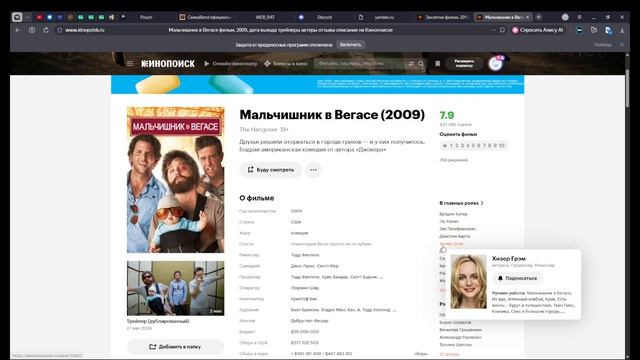Open Хизер Грэм name in popup
640x360 pixels.
tap(509, 258)
